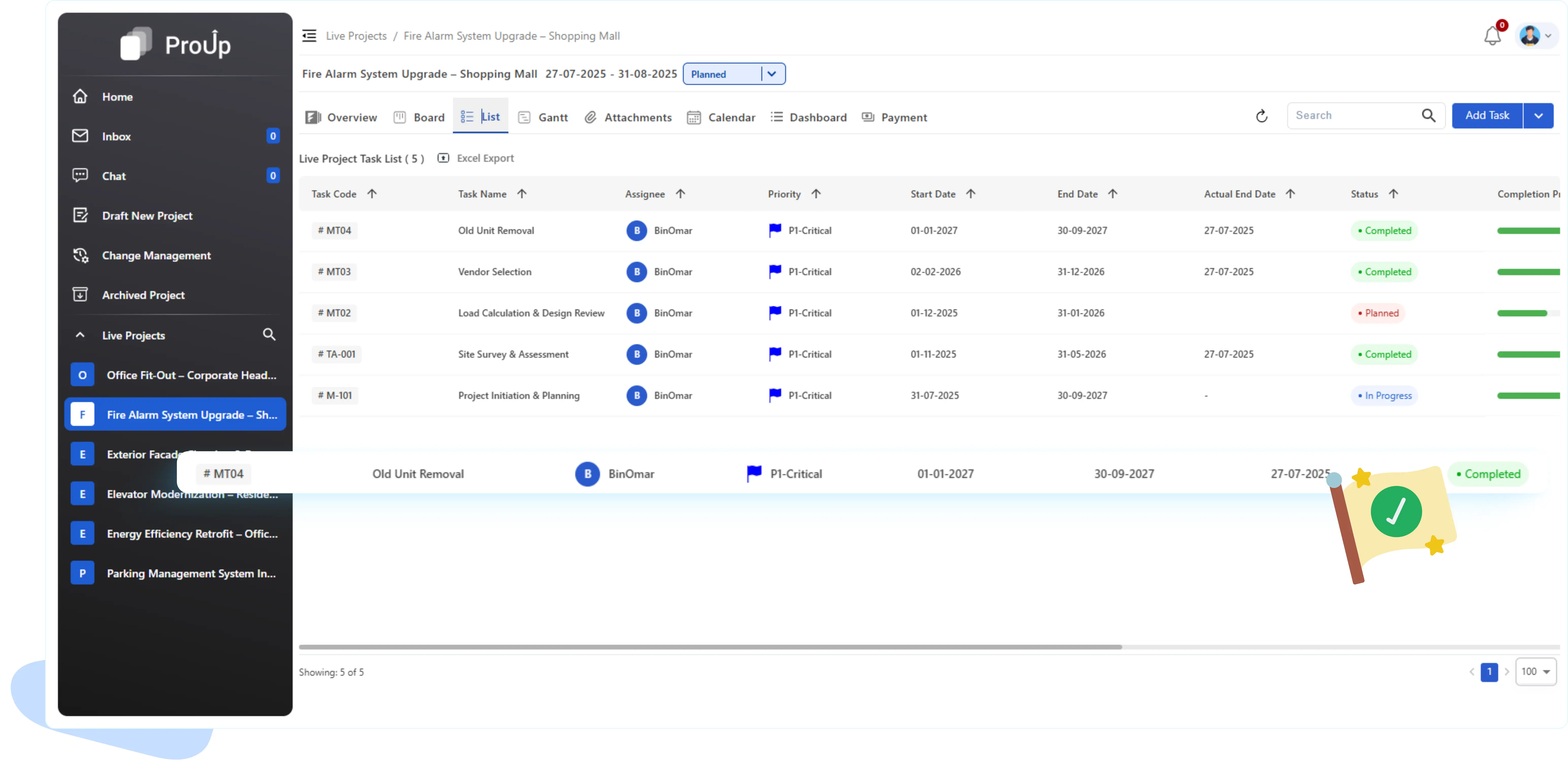The image size is (1568, 774).
Task: Click the Attachments paperclip icon
Action: [590, 117]
